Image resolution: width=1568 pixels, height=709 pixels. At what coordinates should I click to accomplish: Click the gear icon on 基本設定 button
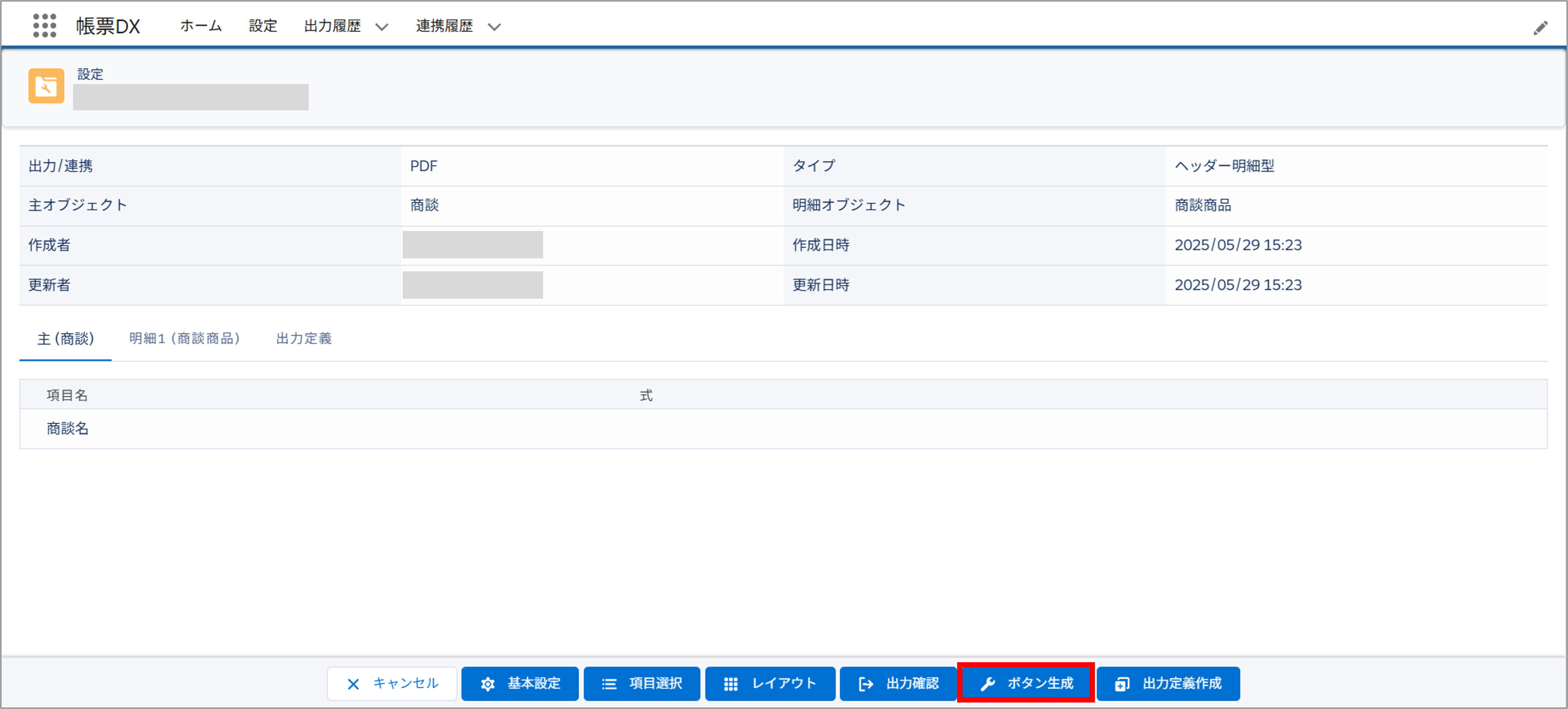point(488,684)
